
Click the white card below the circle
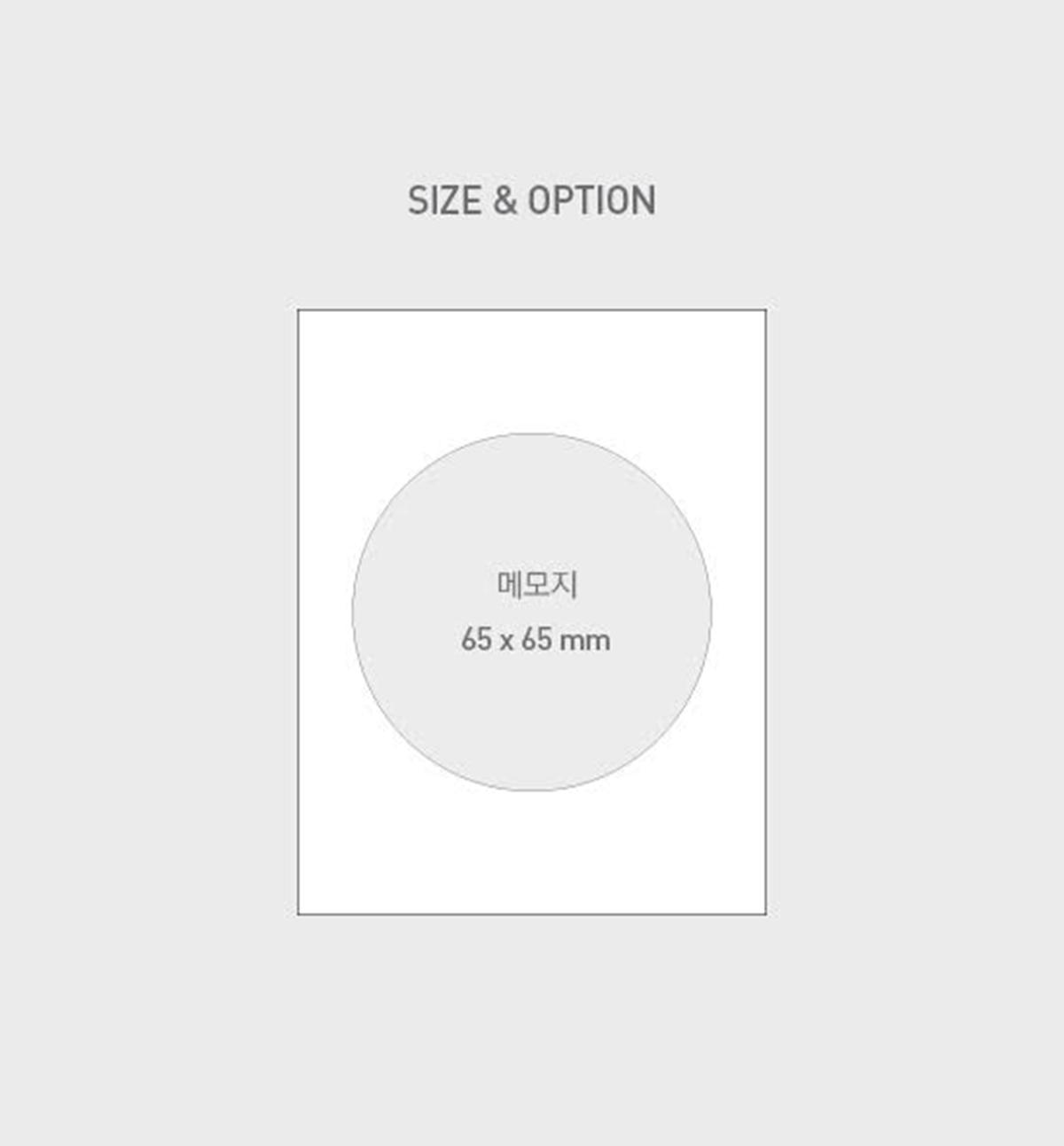532,851
